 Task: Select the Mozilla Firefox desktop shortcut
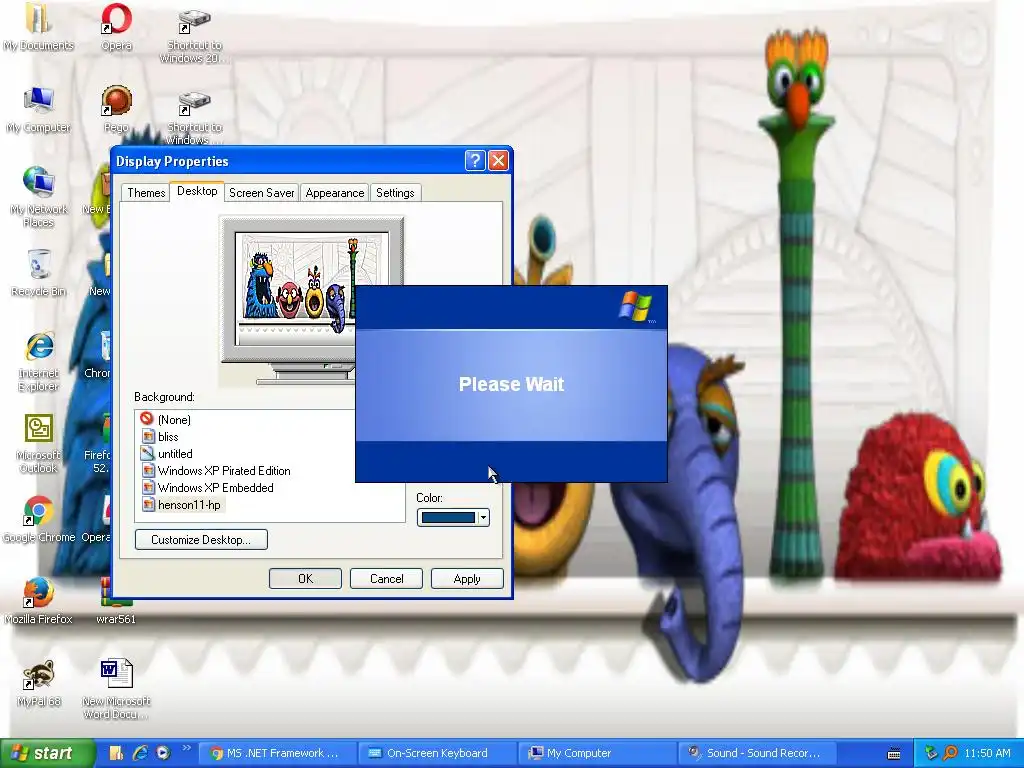tap(38, 601)
